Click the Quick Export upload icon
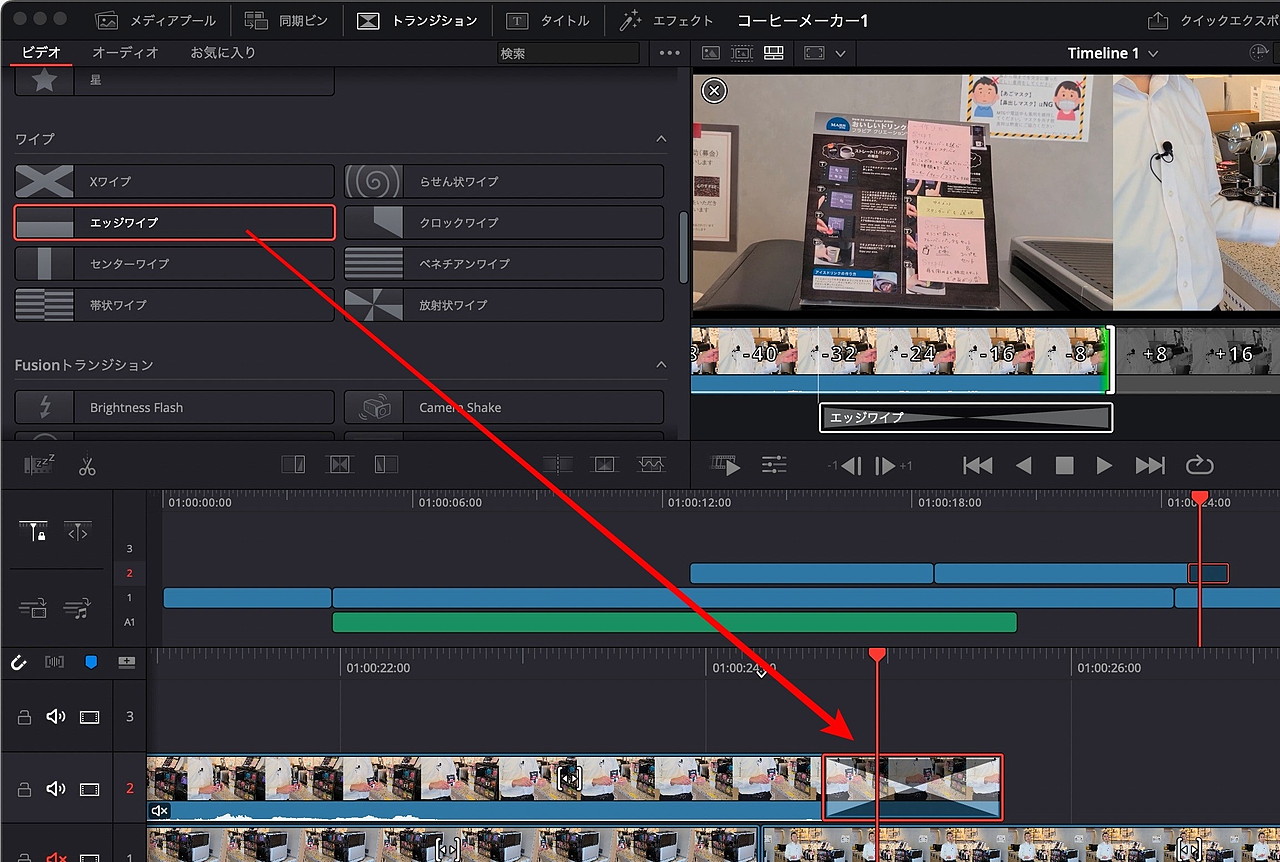 tap(1157, 20)
